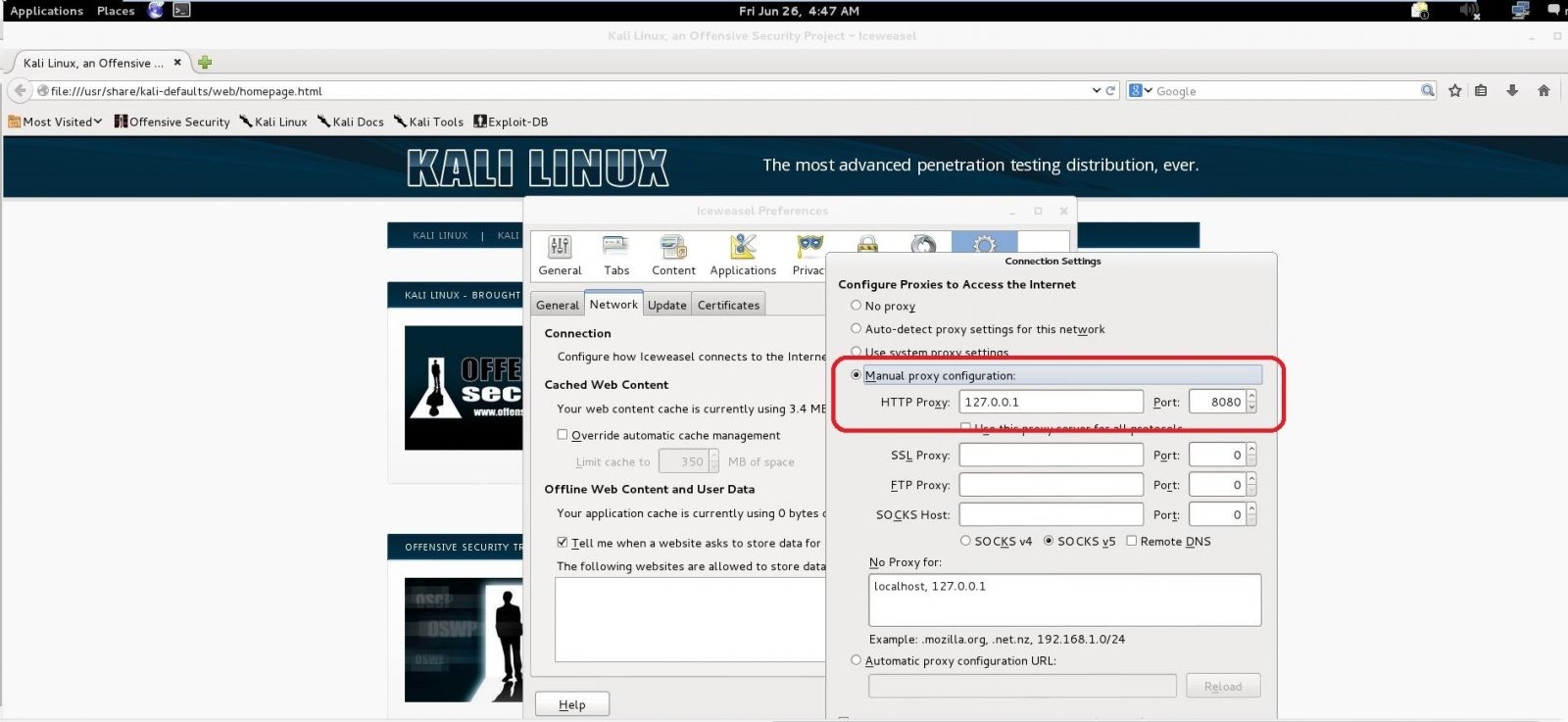Viewport: 1568px width, 722px height.
Task: Click the Reload button
Action: [x=1223, y=687]
